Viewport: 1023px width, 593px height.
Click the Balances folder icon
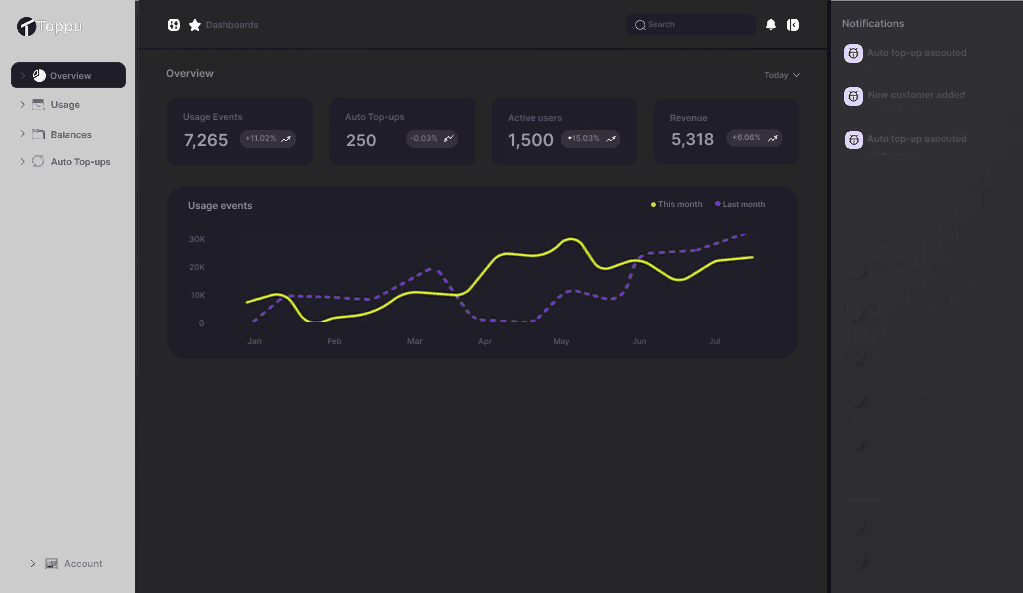point(38,134)
